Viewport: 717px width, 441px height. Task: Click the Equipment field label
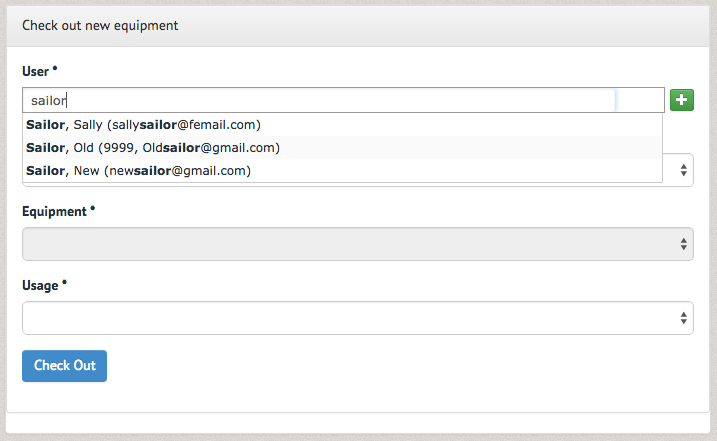point(54,211)
